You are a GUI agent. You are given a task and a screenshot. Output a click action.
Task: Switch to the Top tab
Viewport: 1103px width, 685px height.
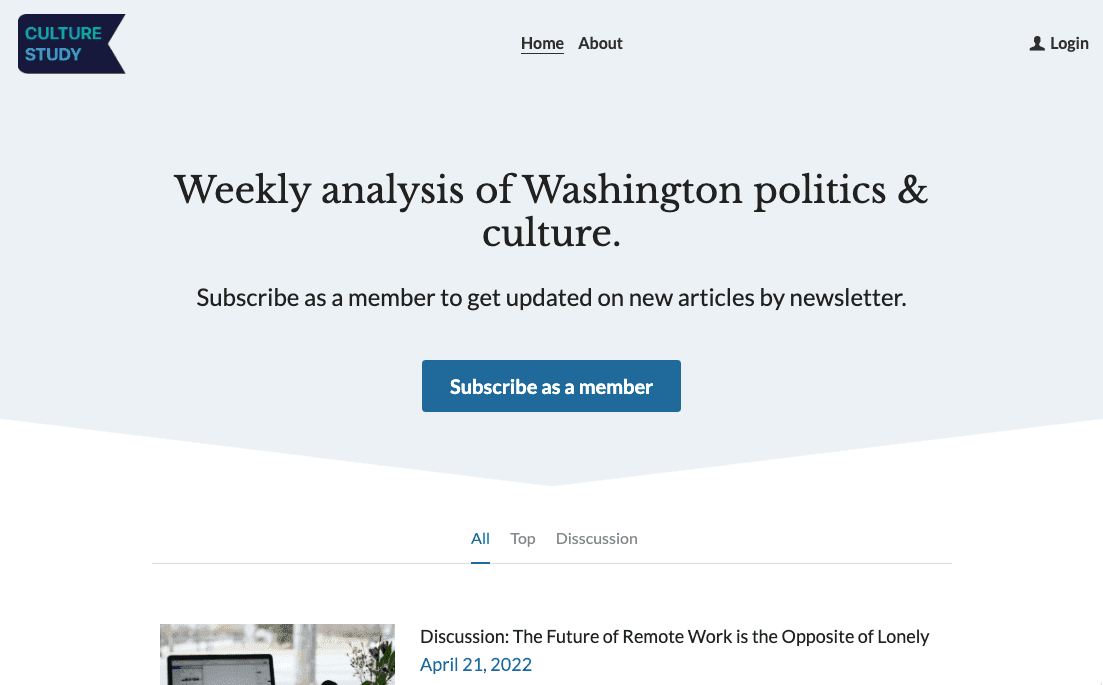click(523, 538)
